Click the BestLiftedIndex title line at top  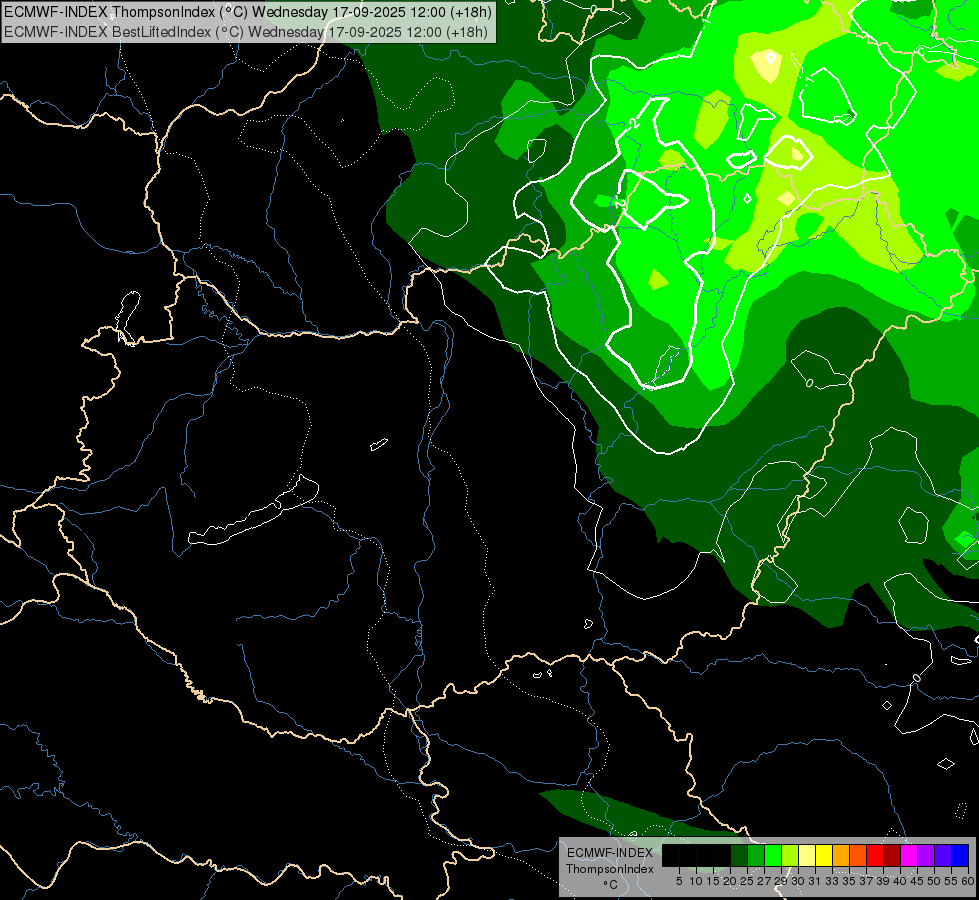pos(246,32)
